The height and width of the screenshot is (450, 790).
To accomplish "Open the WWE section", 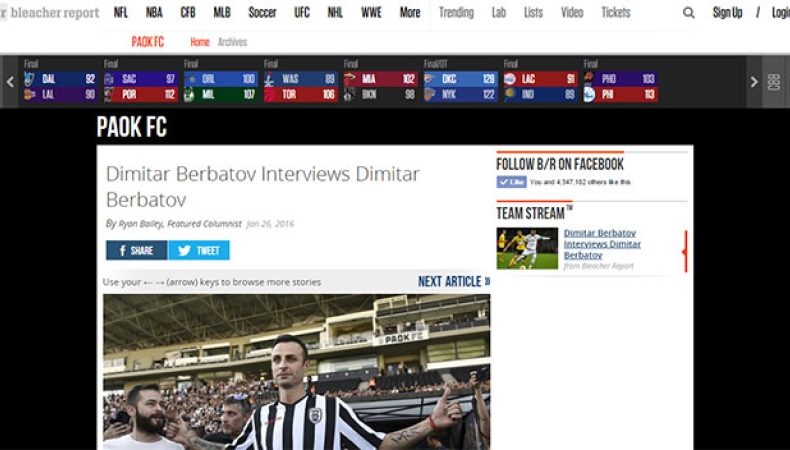I will [x=371, y=13].
